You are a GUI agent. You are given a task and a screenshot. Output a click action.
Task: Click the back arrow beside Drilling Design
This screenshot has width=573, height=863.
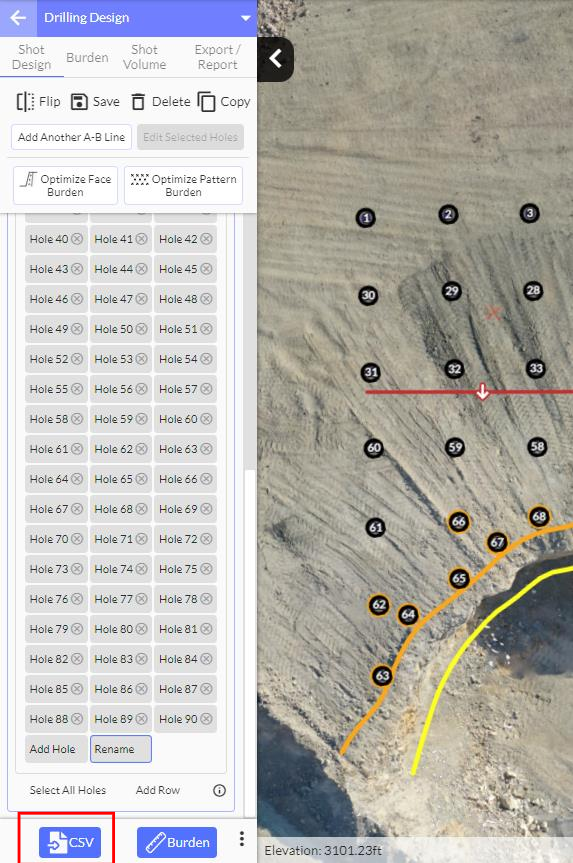(18, 18)
